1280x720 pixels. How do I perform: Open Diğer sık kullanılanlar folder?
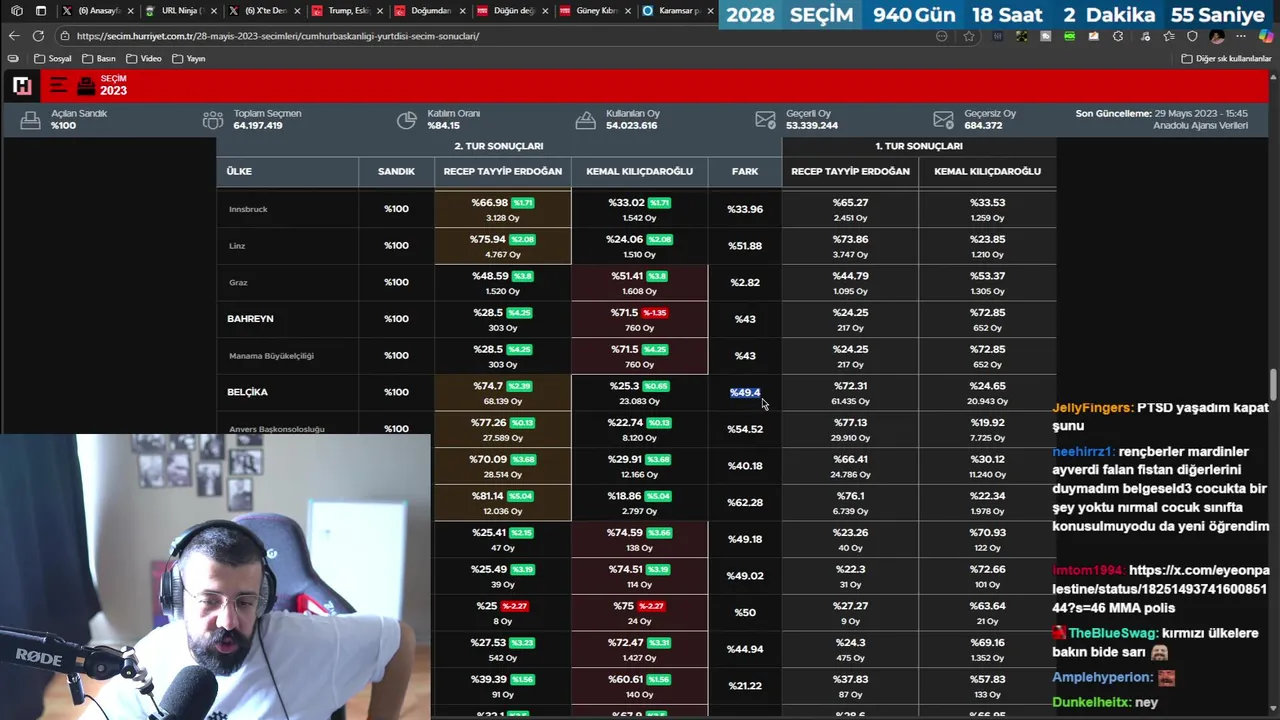(x=1226, y=58)
